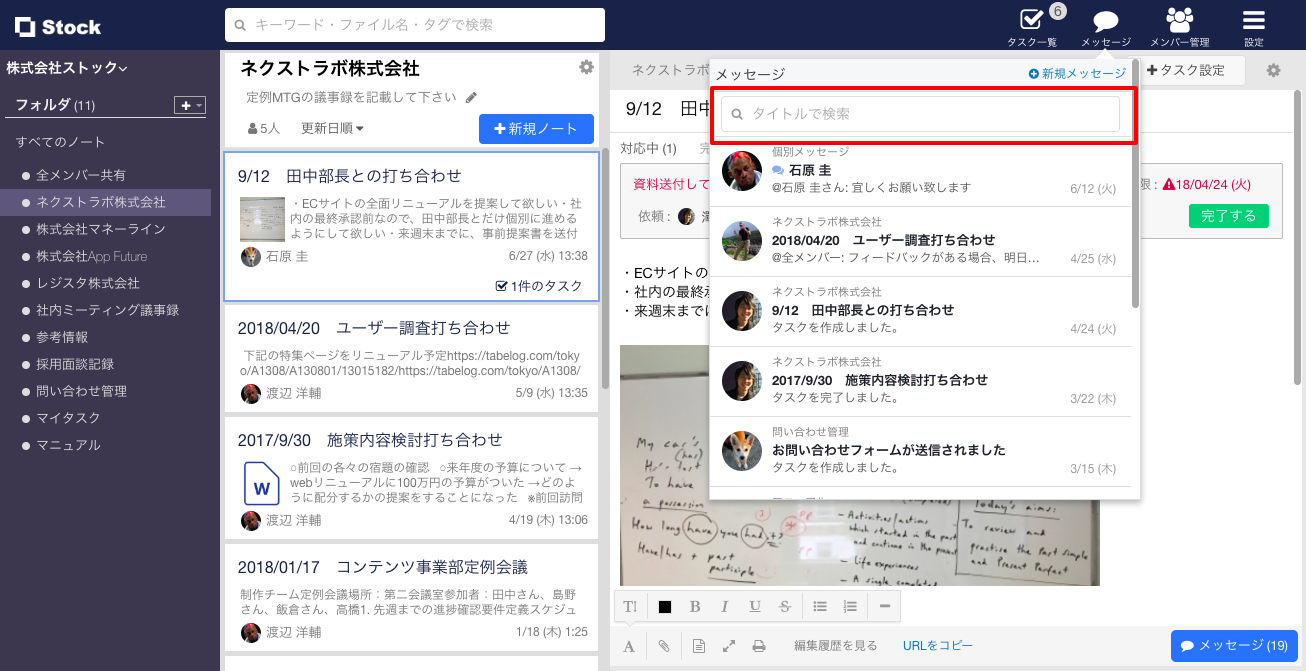Toggle underline formatting

coord(755,606)
